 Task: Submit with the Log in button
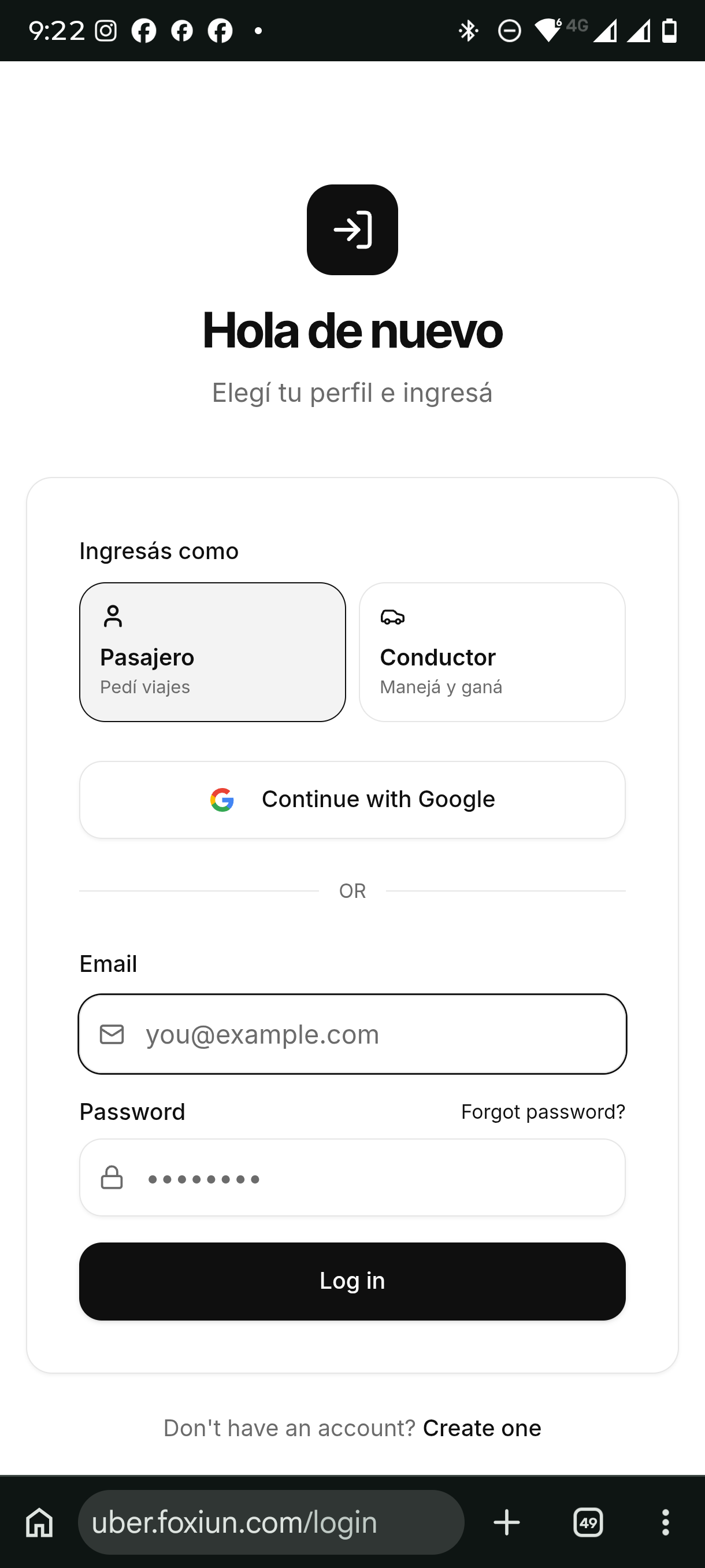click(352, 1281)
